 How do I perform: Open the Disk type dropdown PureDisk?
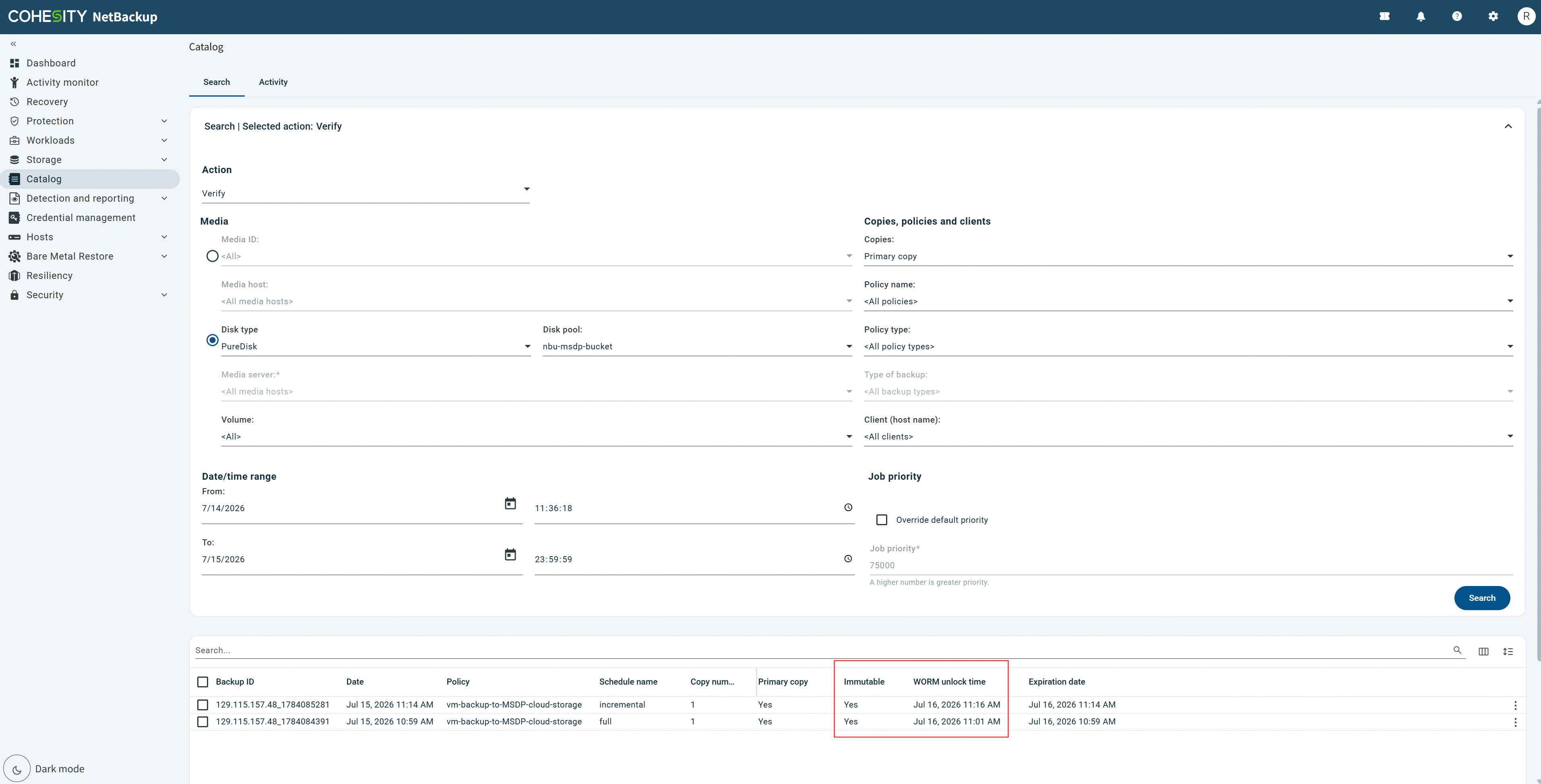[376, 346]
